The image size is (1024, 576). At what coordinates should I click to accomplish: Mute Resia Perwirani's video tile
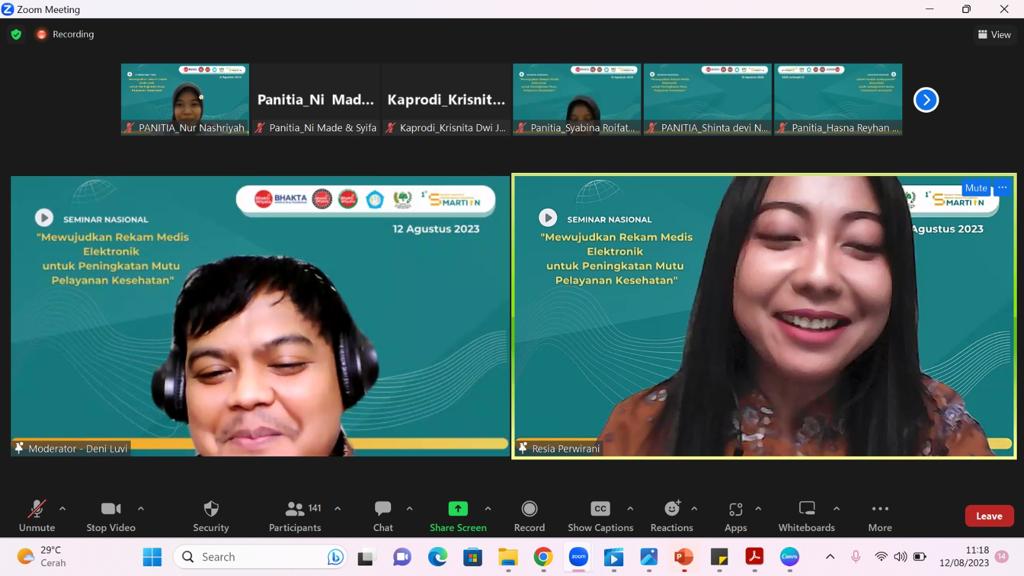pyautogui.click(x=975, y=188)
